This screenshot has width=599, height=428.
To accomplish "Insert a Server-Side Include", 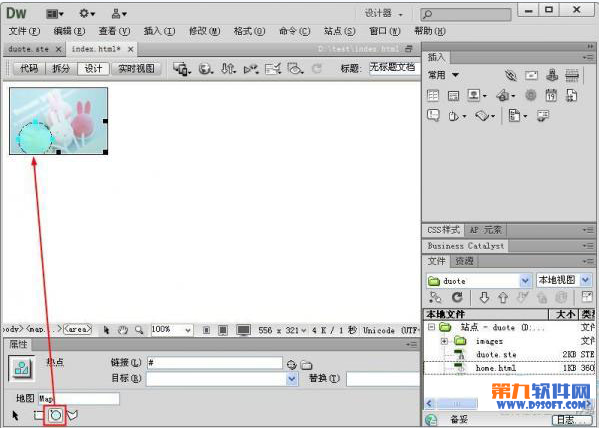I will click(571, 95).
